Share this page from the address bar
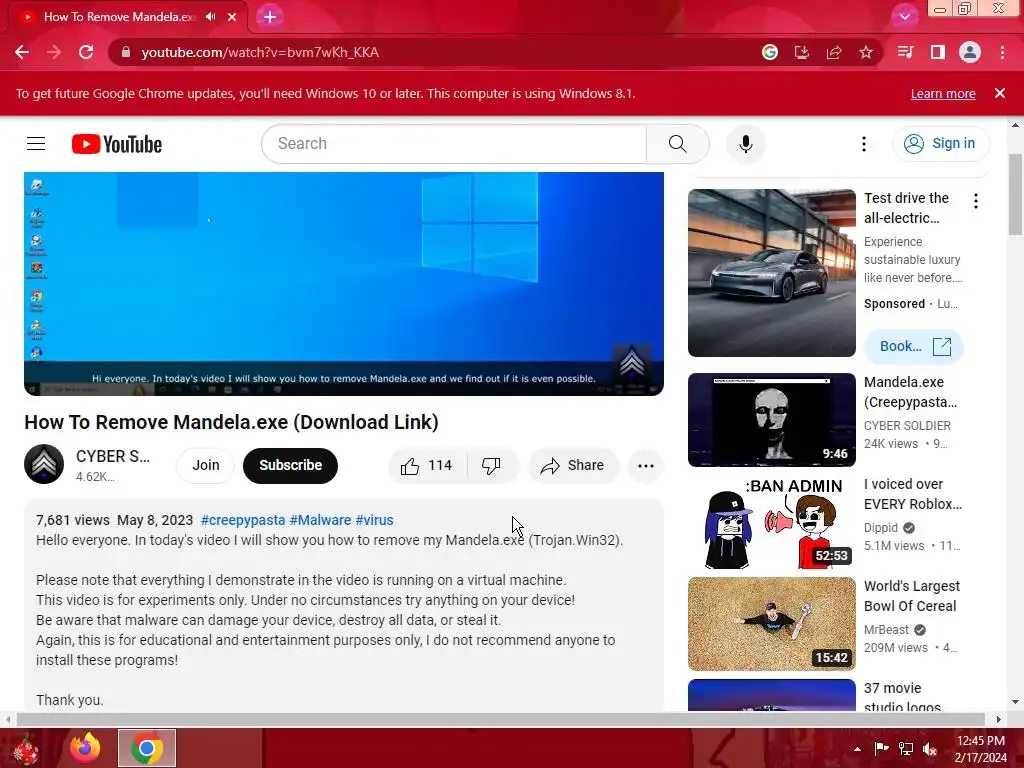Viewport: 1024px width, 768px height. 834,52
